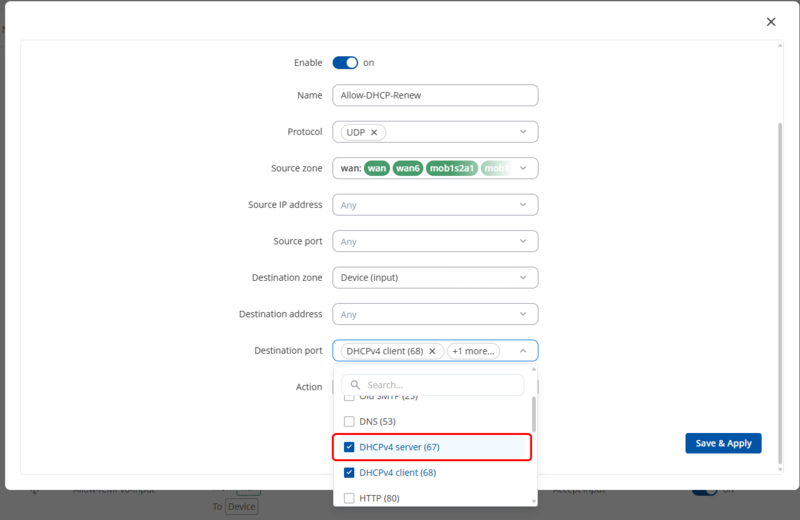Check the HTTP (80) option
Image resolution: width=800 pixels, height=520 pixels.
click(349, 498)
